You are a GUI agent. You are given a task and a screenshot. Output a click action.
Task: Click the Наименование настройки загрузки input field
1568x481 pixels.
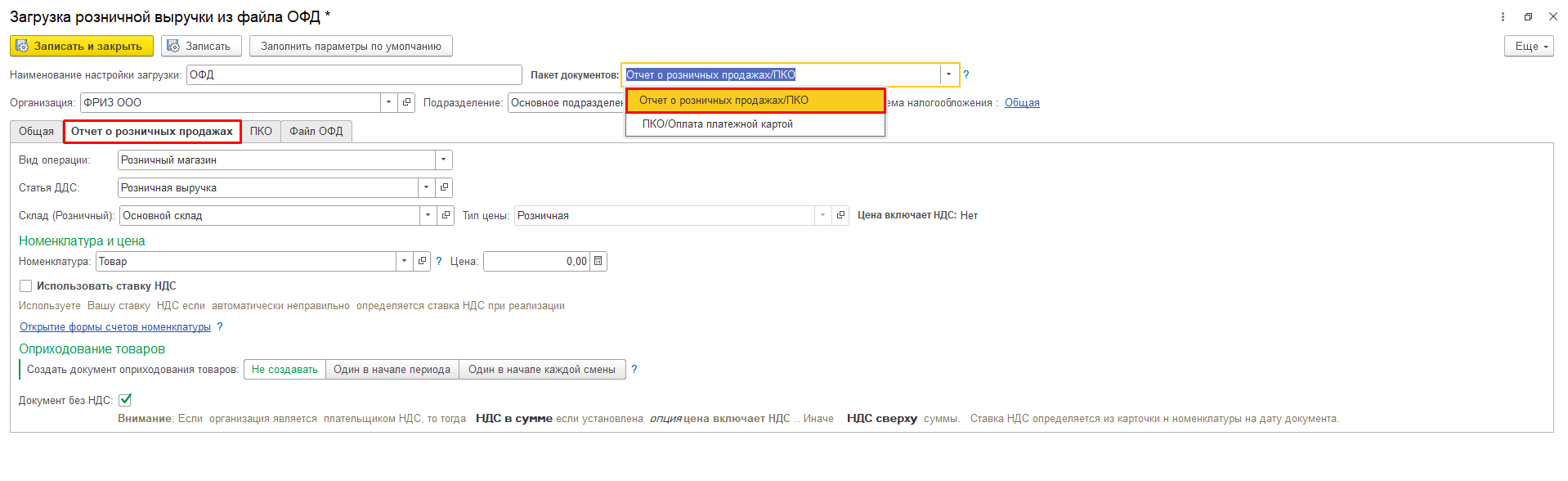[x=353, y=75]
